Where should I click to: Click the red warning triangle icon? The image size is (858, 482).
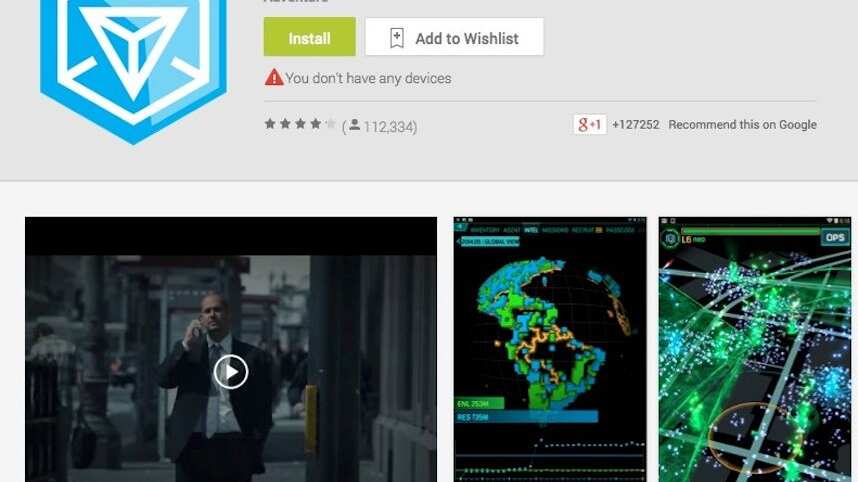pyautogui.click(x=273, y=77)
